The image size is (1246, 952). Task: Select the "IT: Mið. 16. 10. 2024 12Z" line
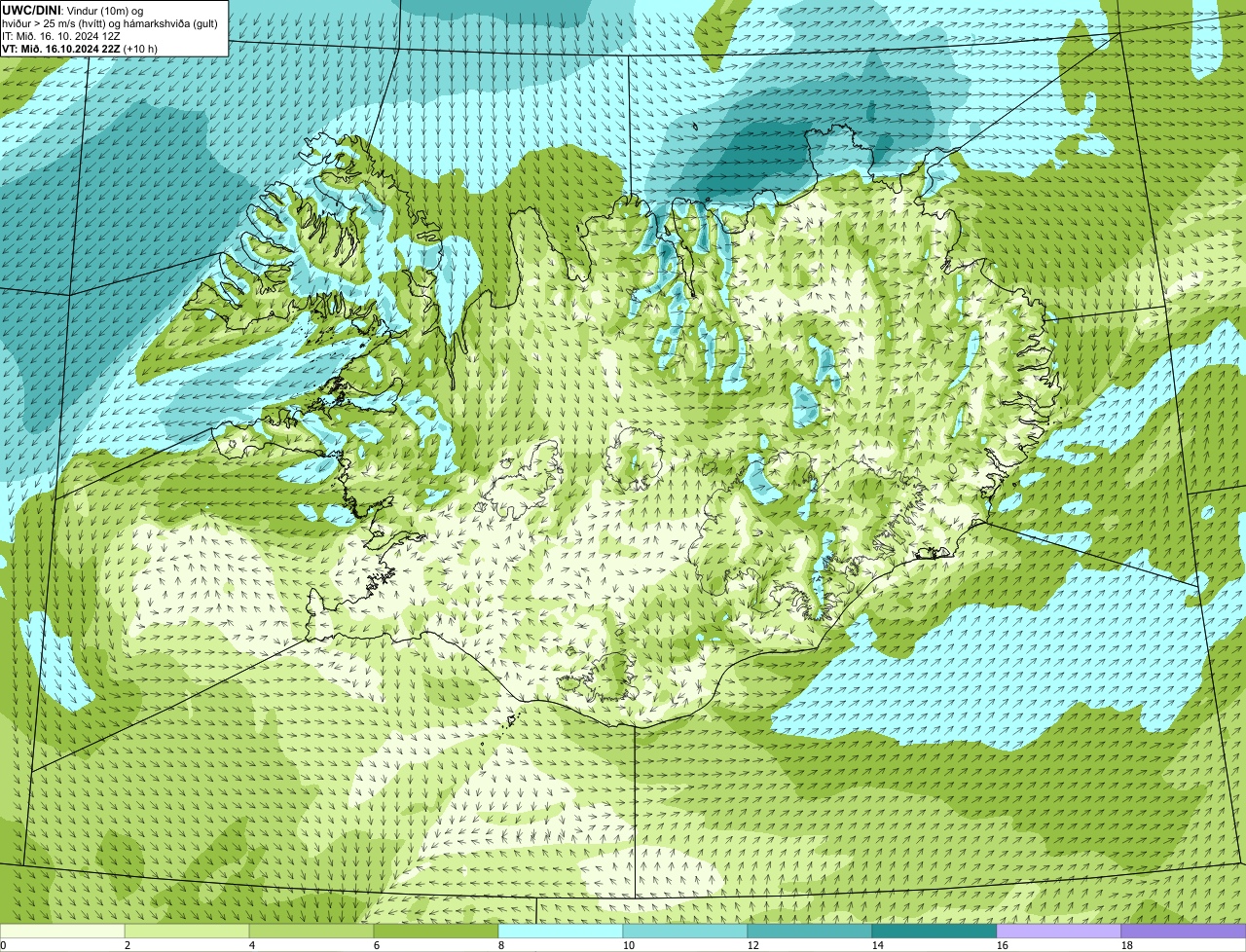[x=61, y=35]
